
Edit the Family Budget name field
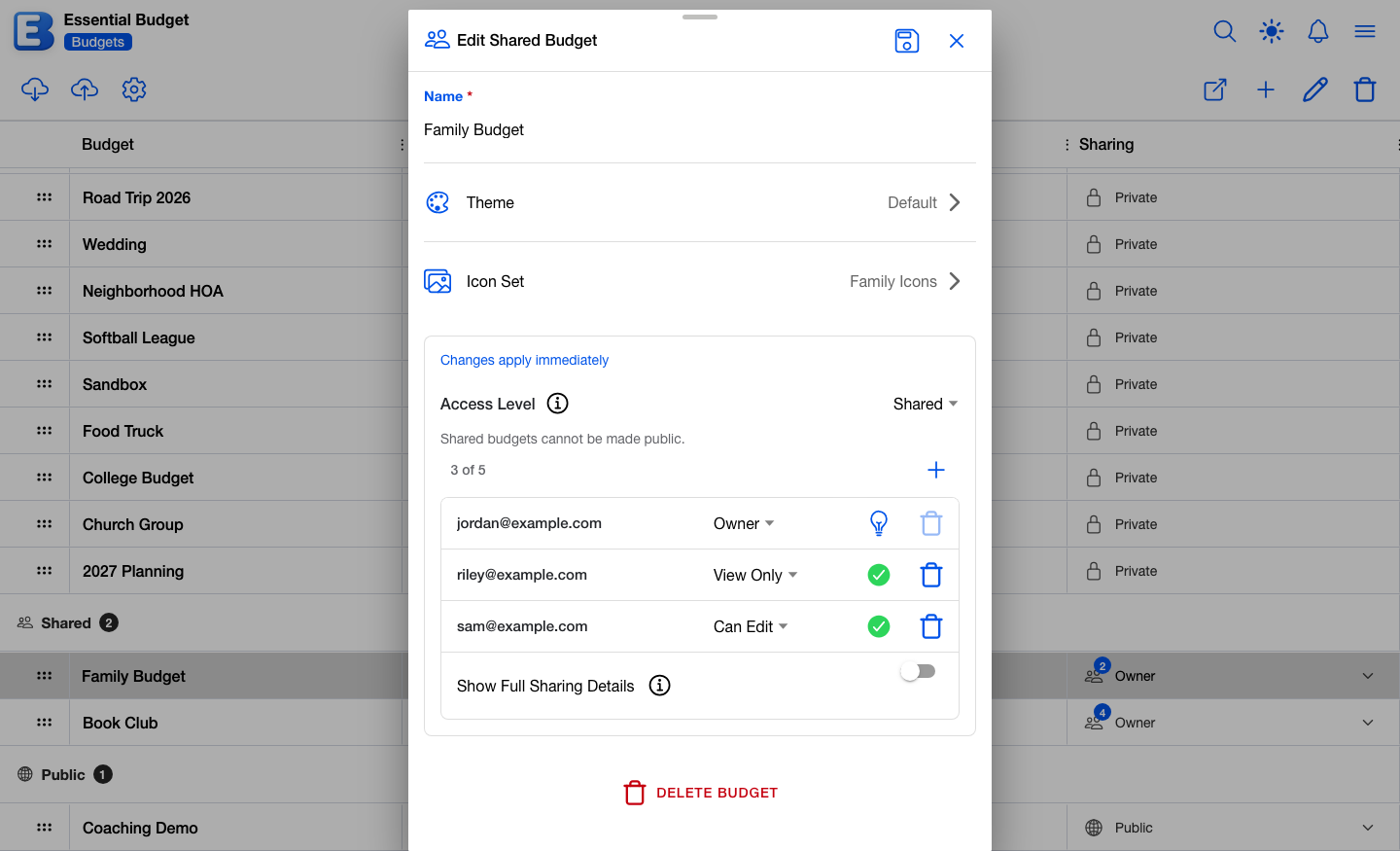click(x=700, y=130)
